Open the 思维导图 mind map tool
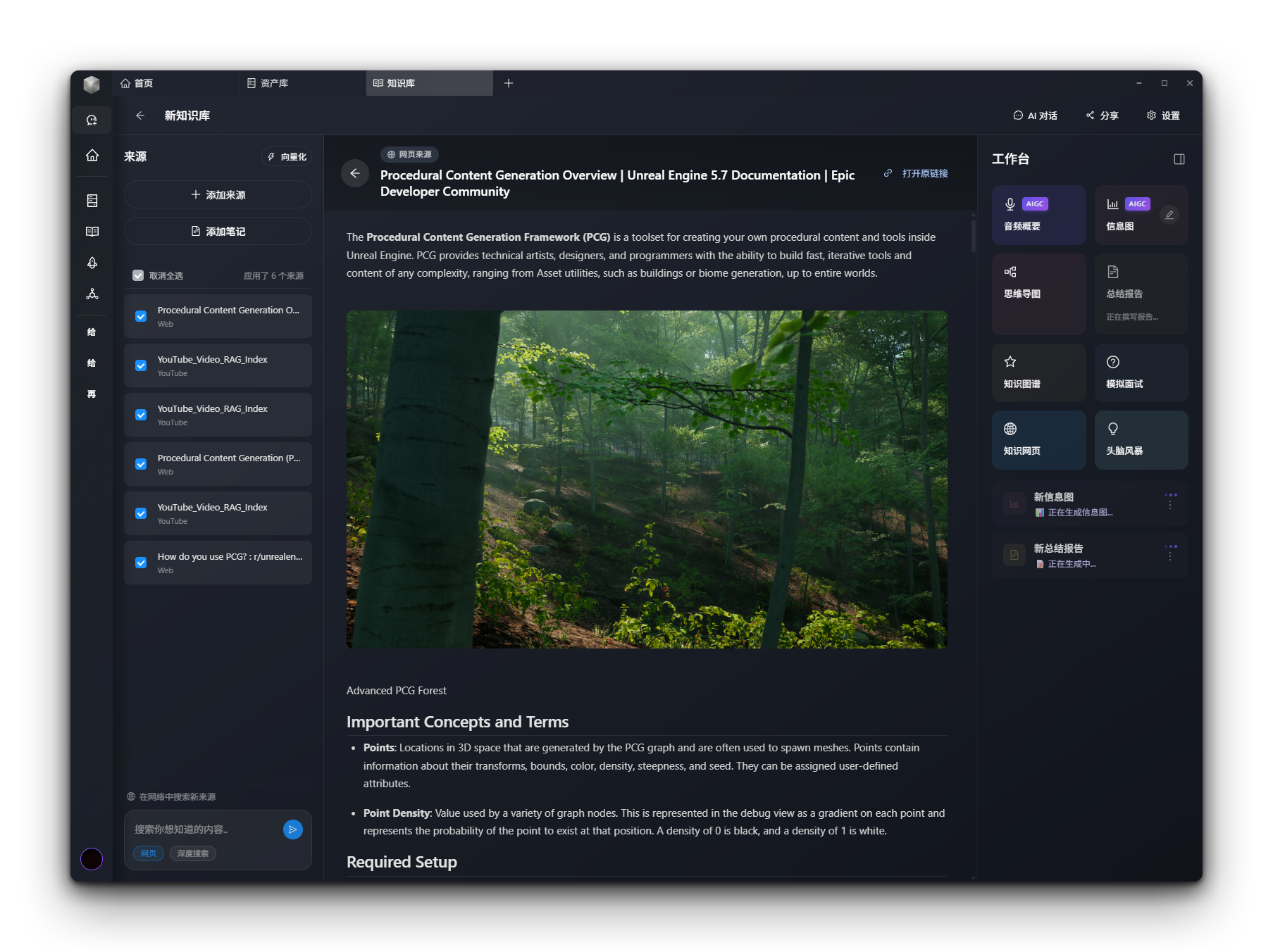 click(1038, 294)
